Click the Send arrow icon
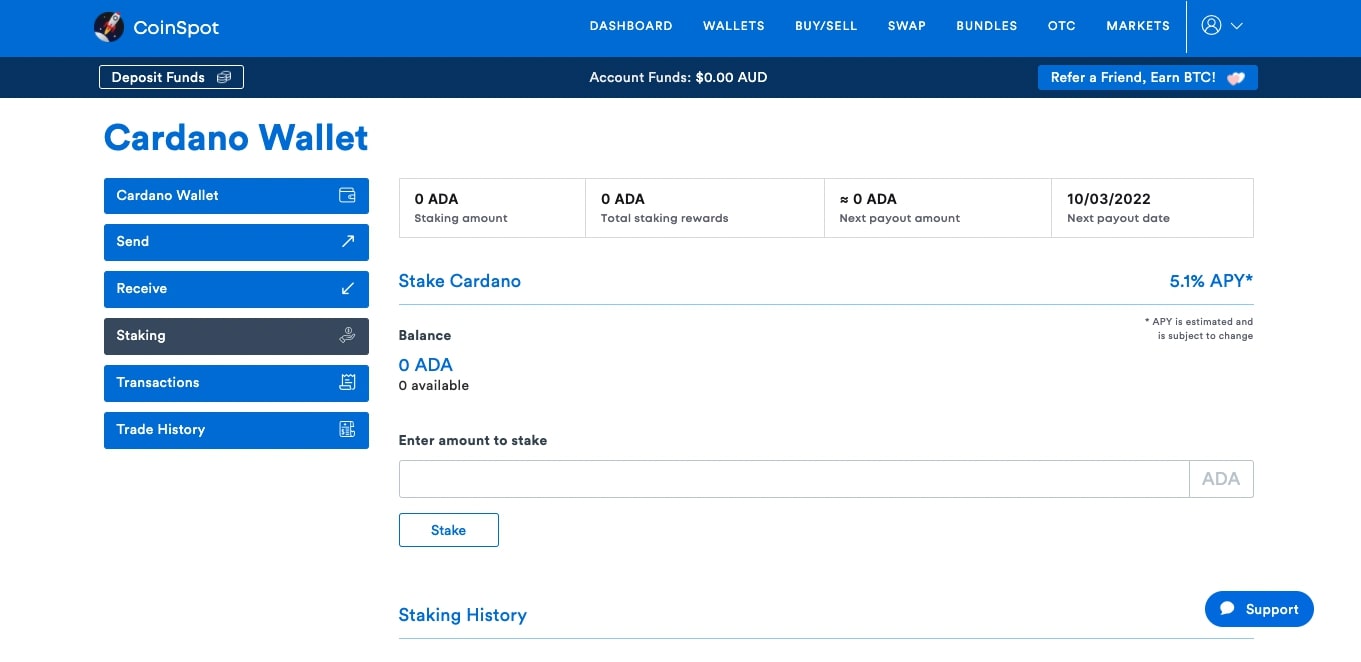Screen dimensions: 1361x662 [x=348, y=241]
